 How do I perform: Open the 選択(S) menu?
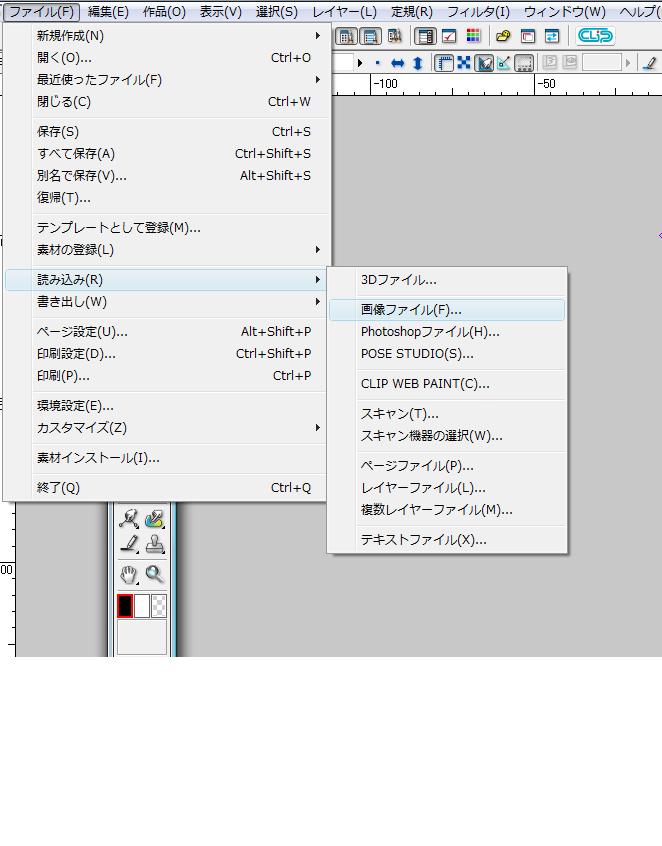277,11
